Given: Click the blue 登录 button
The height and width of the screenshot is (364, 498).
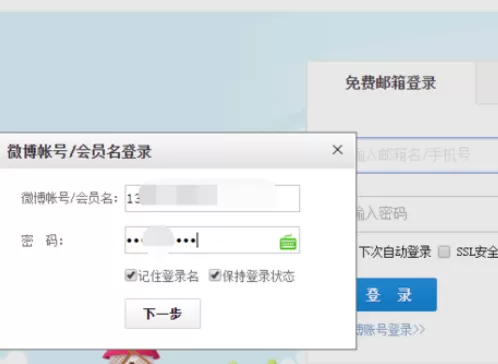Looking at the screenshot, I should [x=396, y=295].
